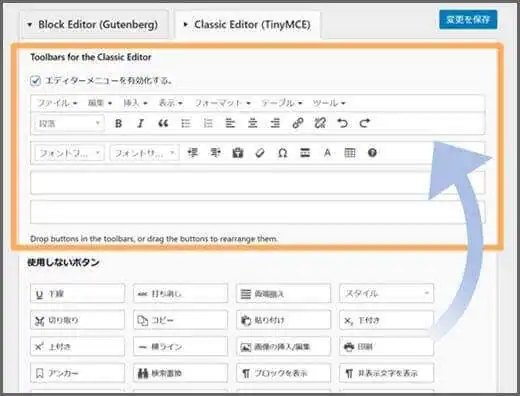Click the Remove link broken-chain icon

320,123
